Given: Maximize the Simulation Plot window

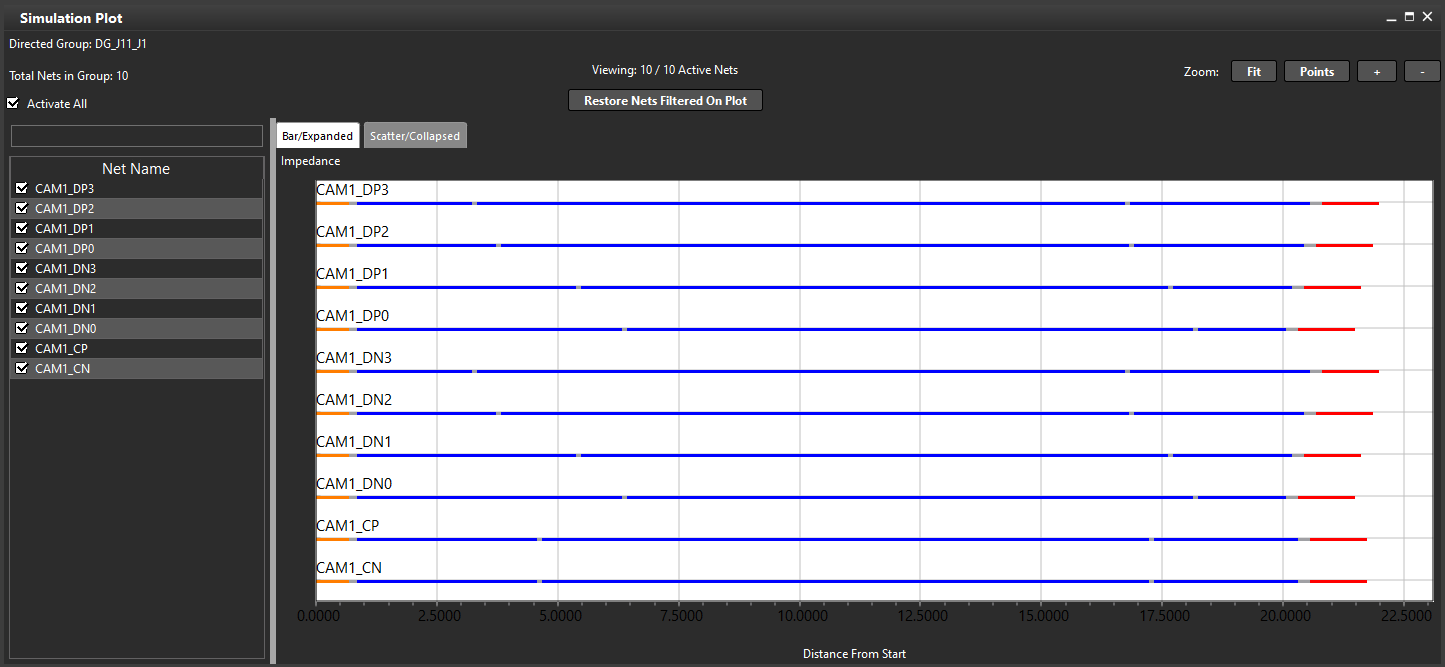Looking at the screenshot, I should (1409, 17).
